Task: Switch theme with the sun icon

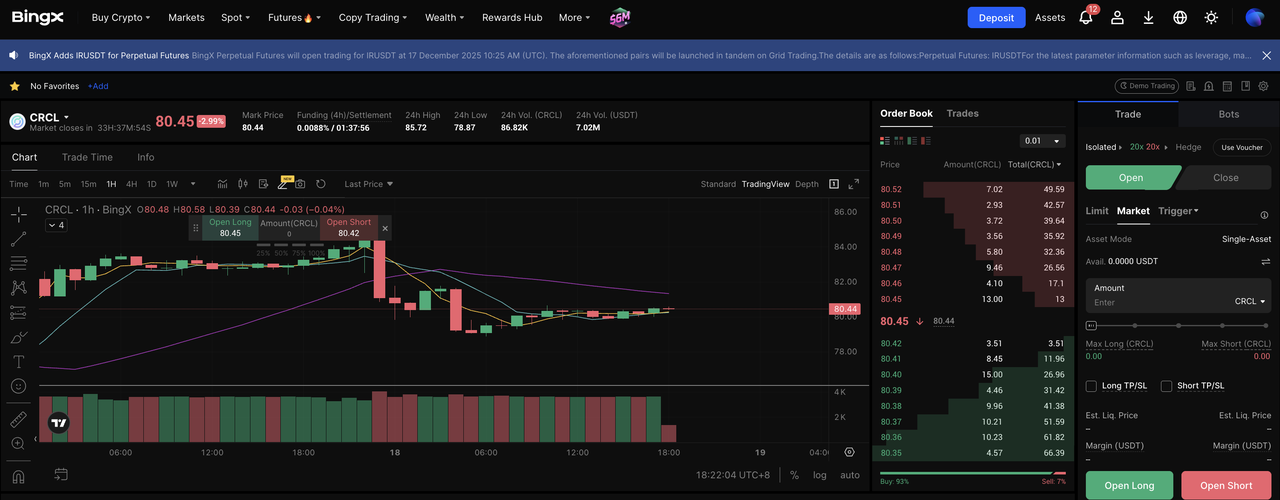Action: point(1211,18)
